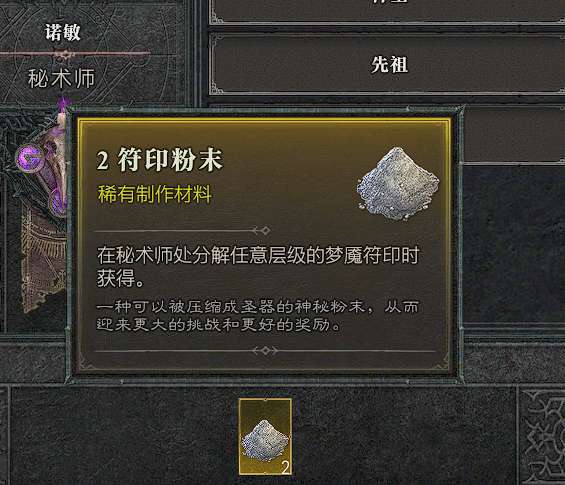This screenshot has width=565, height=485.
Task: Select the partially visible tab above 先祖
Action: tap(387, 11)
